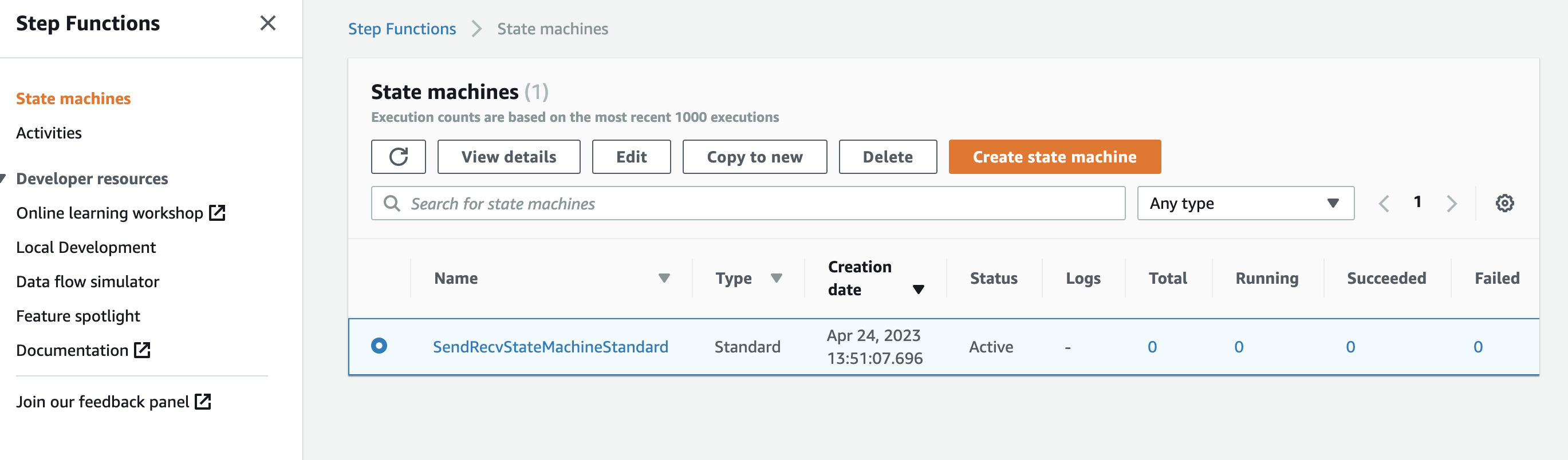This screenshot has width=1568, height=460.
Task: Close the Step Functions side panel
Action: (x=268, y=23)
